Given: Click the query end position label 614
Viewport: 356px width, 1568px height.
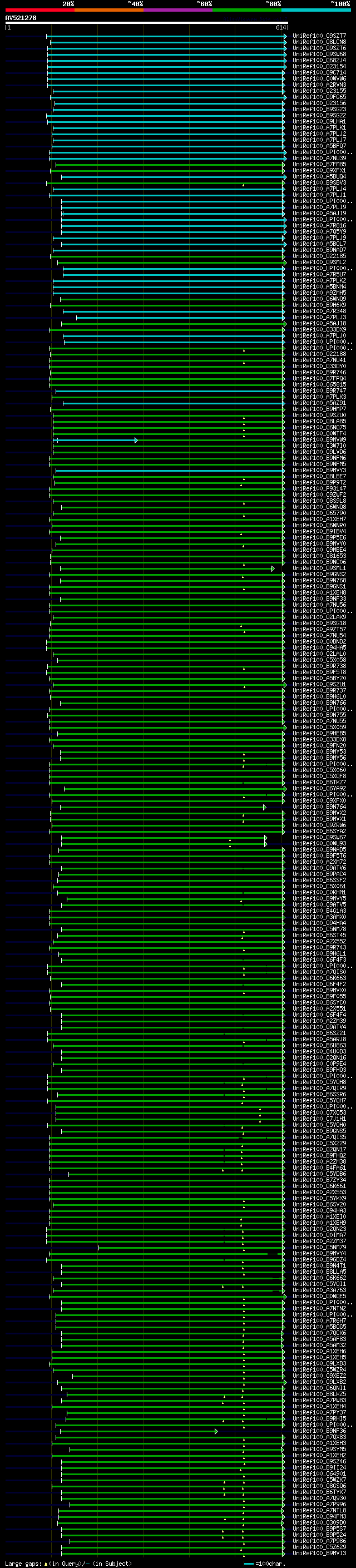Looking at the screenshot, I should (x=280, y=27).
